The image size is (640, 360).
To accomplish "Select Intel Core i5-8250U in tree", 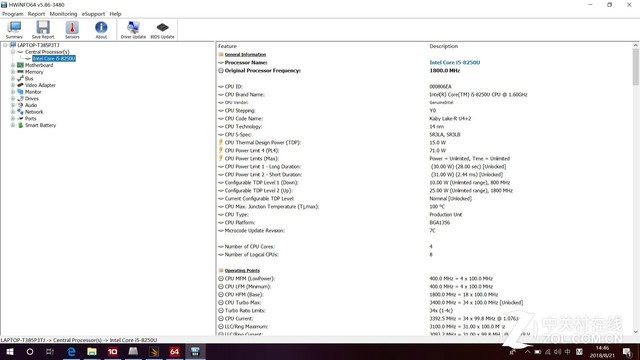I will pos(54,58).
